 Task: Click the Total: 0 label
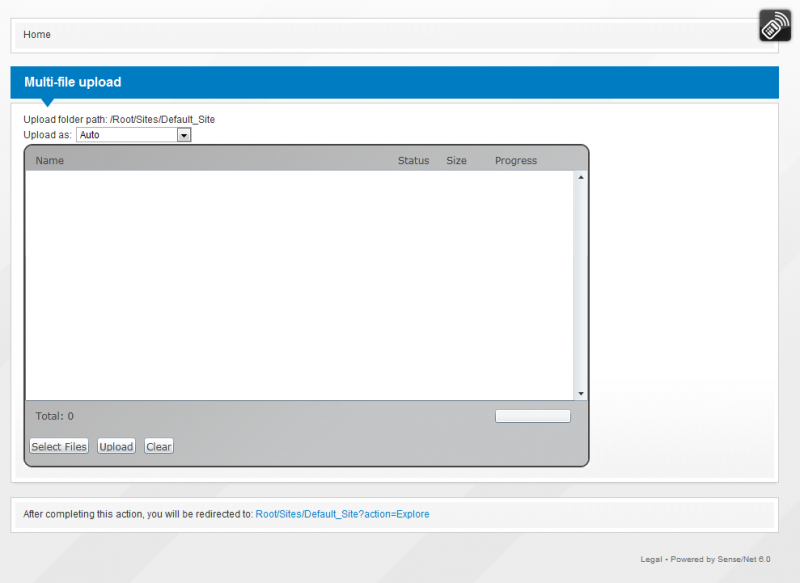(x=55, y=416)
